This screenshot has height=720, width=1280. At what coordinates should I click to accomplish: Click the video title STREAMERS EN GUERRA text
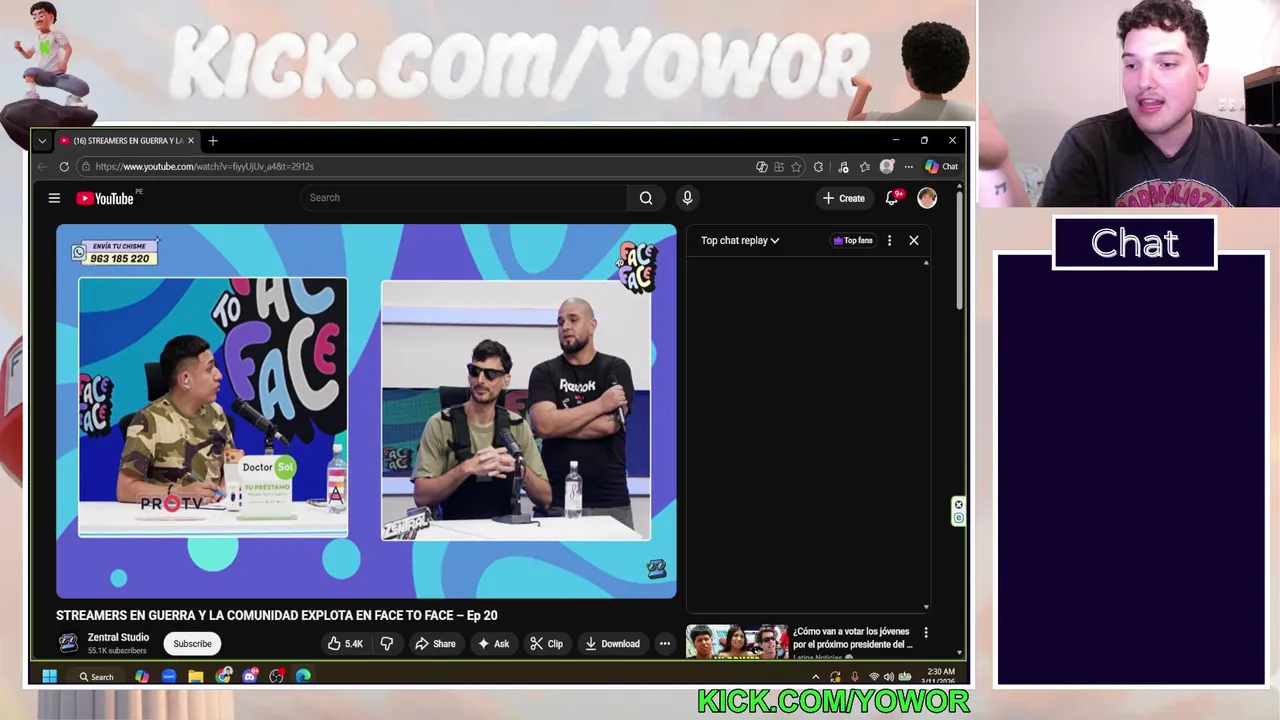[x=277, y=616]
